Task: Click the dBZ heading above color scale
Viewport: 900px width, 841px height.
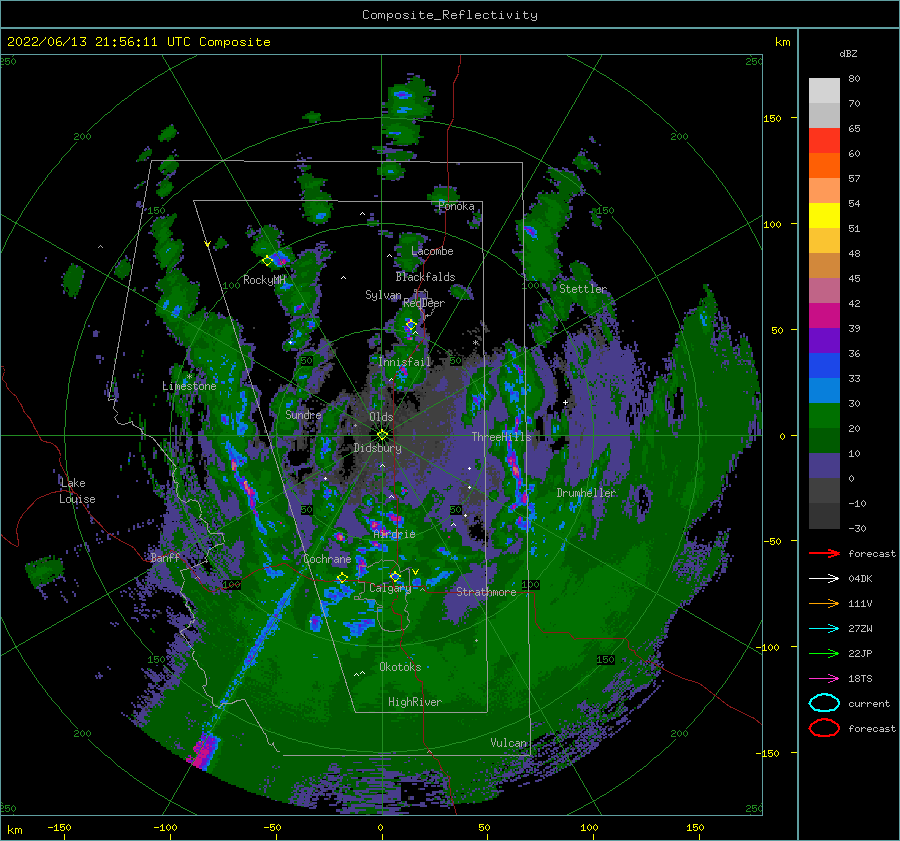Action: [x=848, y=53]
